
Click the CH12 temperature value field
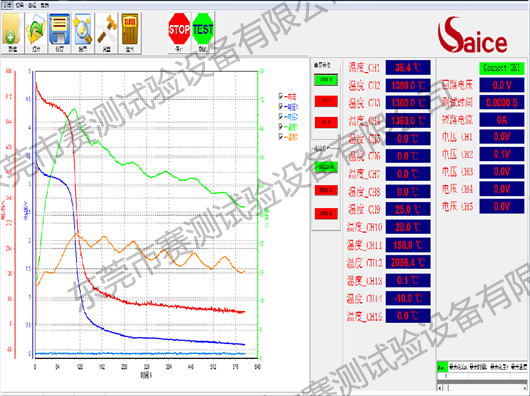point(408,263)
